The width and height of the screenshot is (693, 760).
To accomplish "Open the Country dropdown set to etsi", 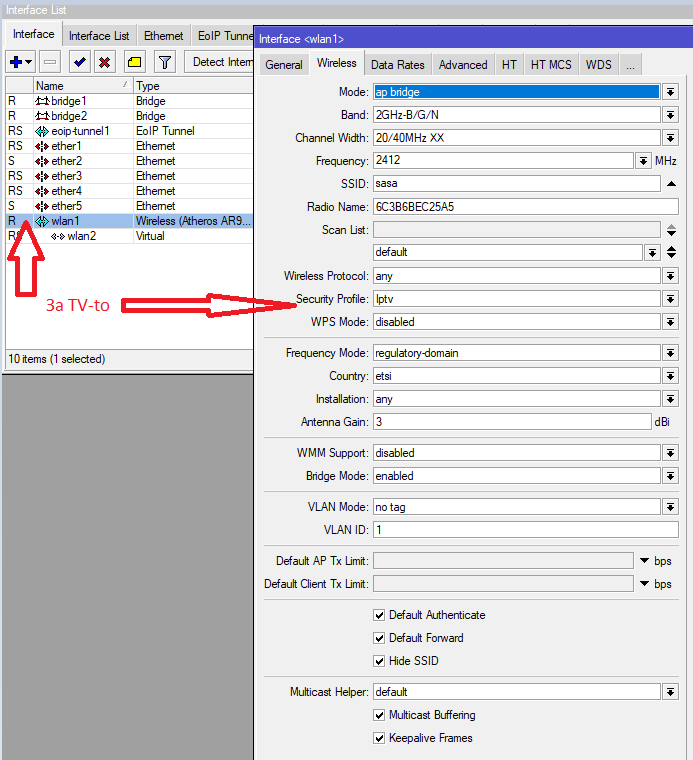I will tap(670, 376).
